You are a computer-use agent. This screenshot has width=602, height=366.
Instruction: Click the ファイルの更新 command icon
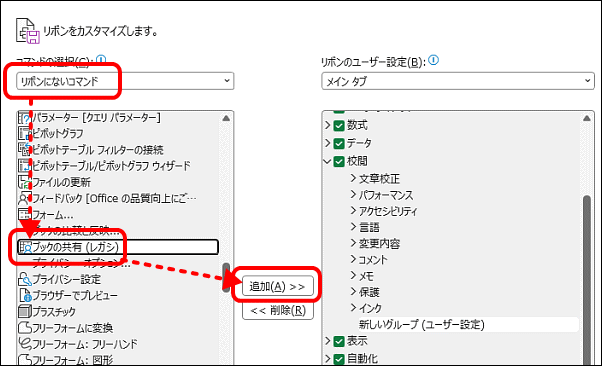click(25, 182)
